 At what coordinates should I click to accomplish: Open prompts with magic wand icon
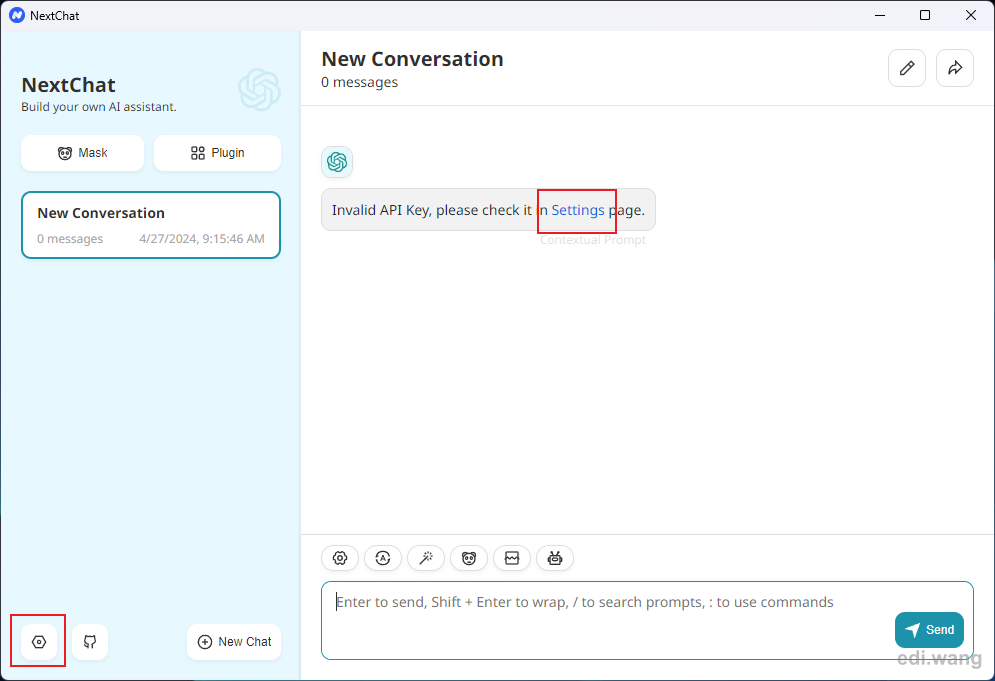[426, 558]
